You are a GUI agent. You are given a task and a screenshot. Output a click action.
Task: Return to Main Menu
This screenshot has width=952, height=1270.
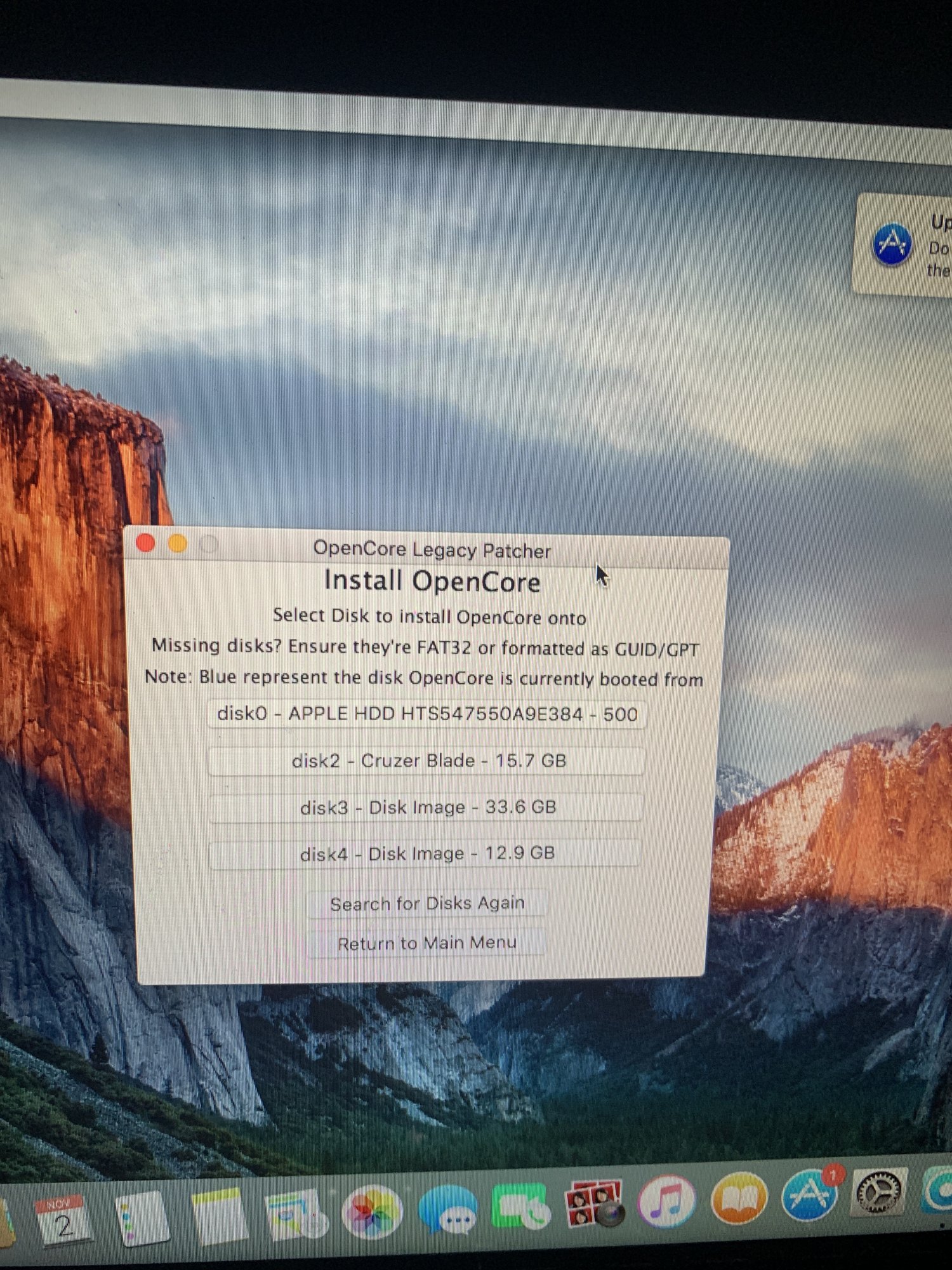(x=426, y=943)
